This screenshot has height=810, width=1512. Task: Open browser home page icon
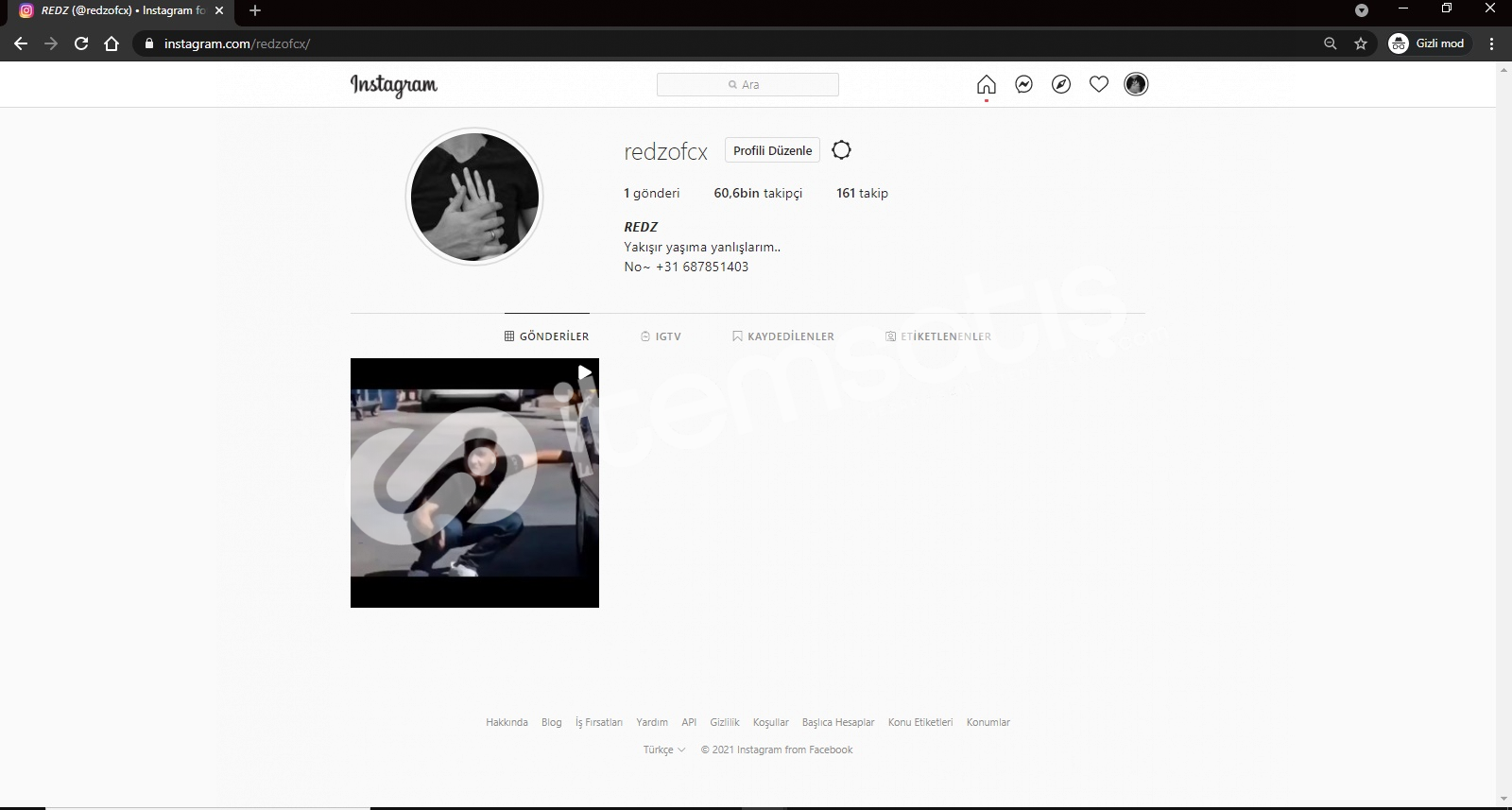(112, 43)
